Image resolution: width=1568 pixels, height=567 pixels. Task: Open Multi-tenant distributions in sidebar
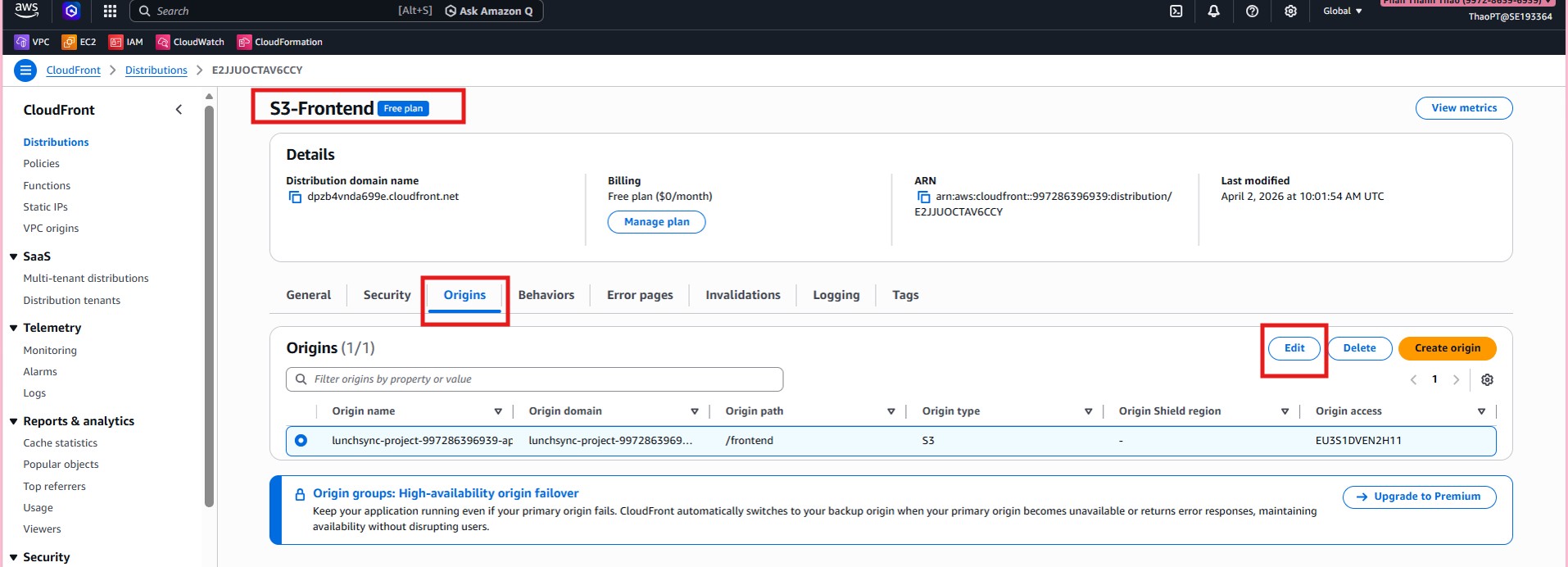click(x=86, y=279)
